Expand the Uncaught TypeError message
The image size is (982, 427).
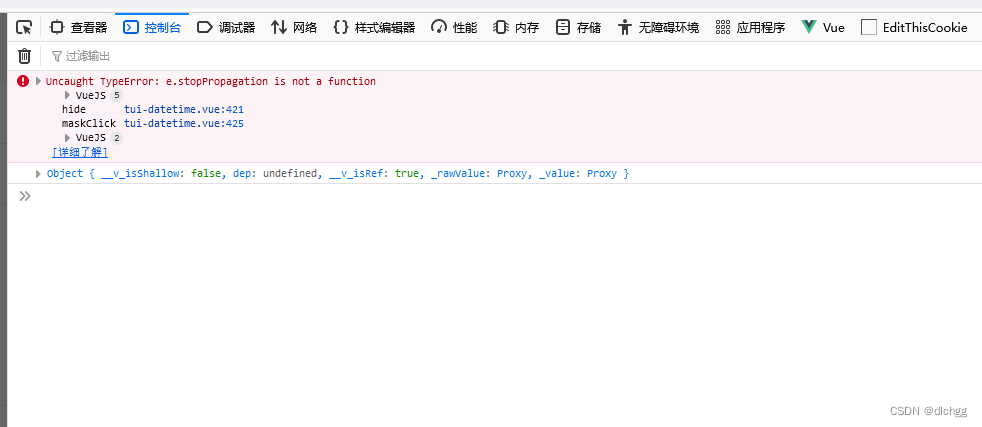tap(38, 81)
